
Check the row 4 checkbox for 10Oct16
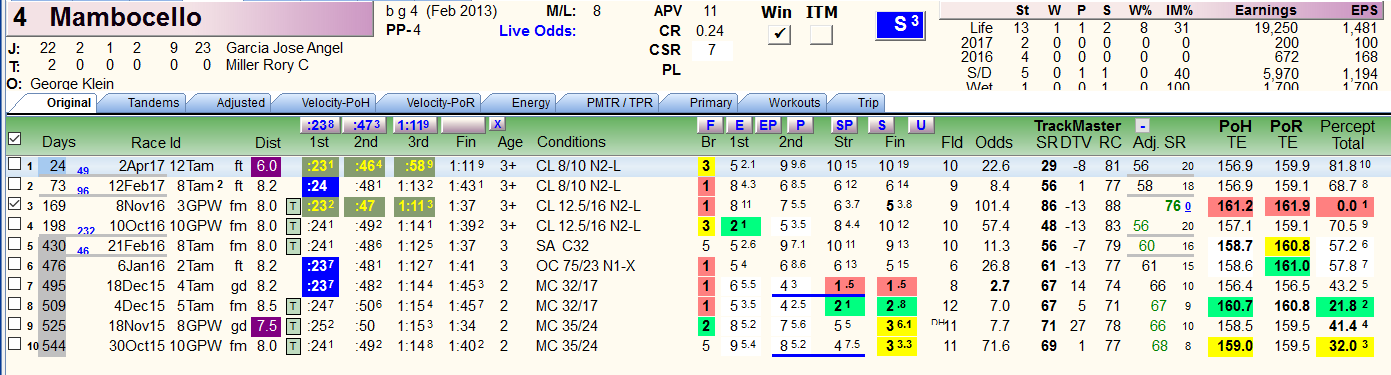tap(14, 225)
